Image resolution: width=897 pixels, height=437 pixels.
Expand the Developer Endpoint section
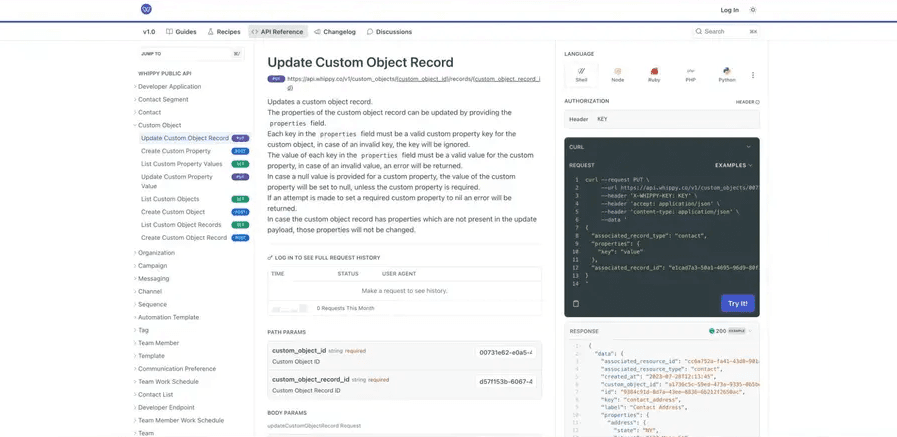coord(166,407)
